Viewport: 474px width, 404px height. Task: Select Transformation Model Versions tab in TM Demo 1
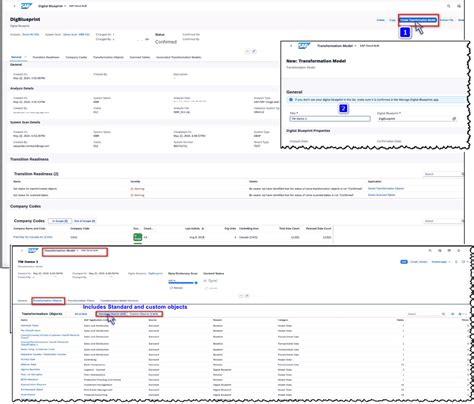pyautogui.click(x=119, y=301)
